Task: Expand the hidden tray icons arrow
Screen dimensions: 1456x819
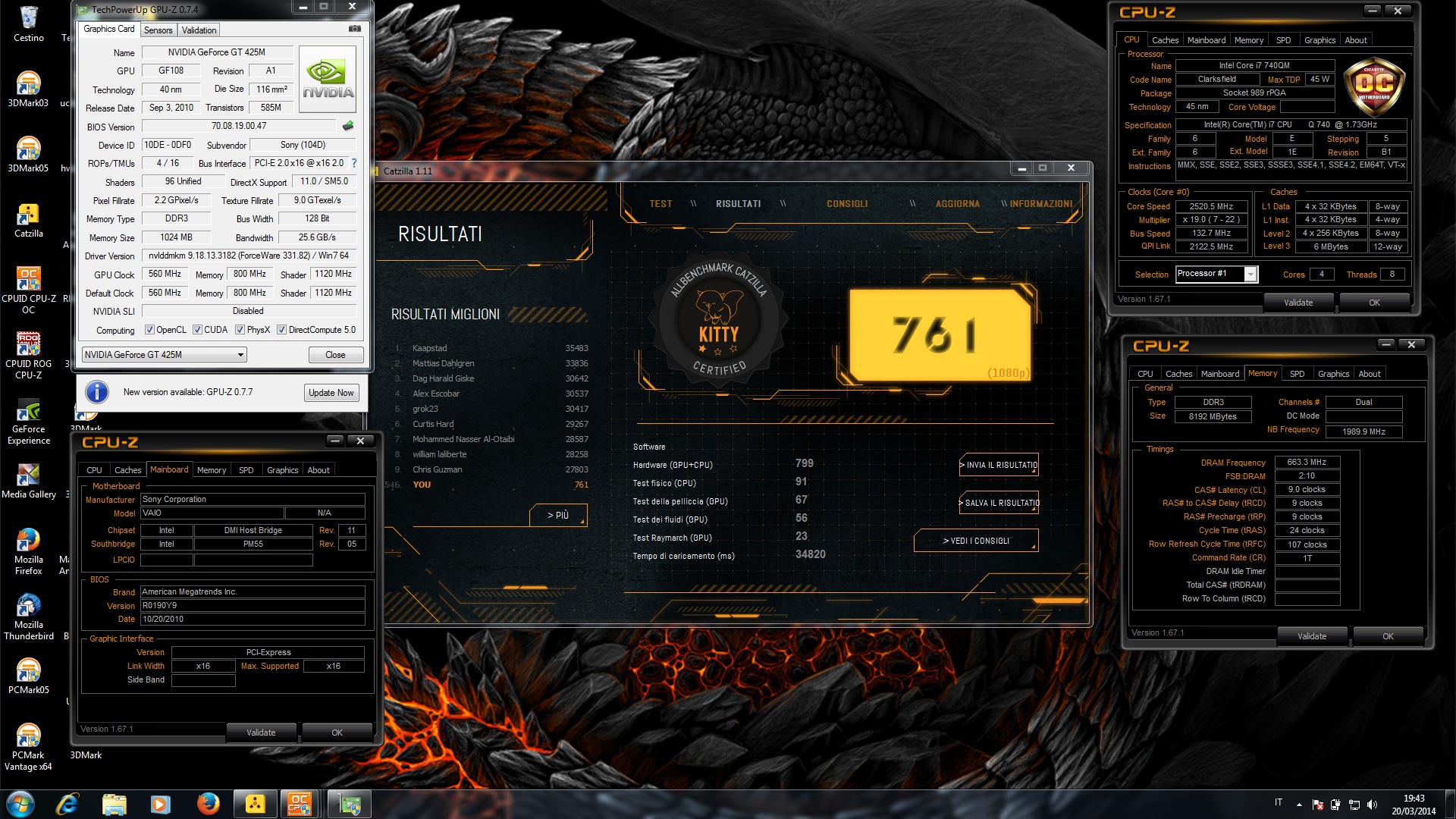Action: (x=1299, y=805)
